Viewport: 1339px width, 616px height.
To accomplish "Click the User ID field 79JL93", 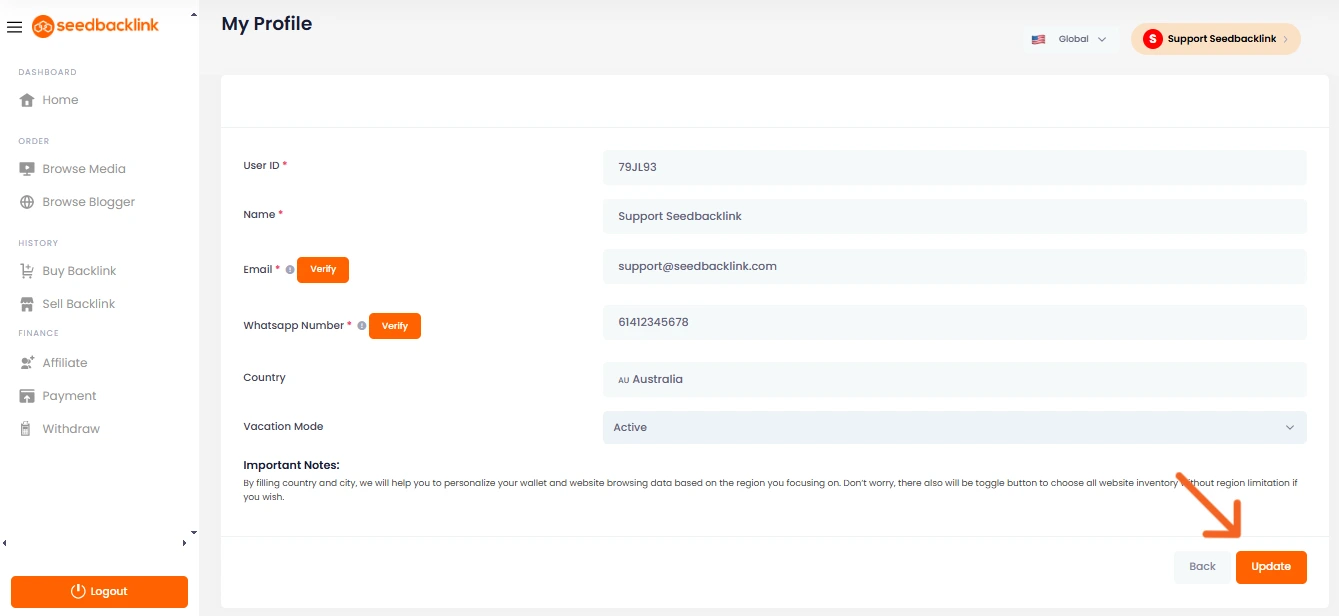I will 954,167.
